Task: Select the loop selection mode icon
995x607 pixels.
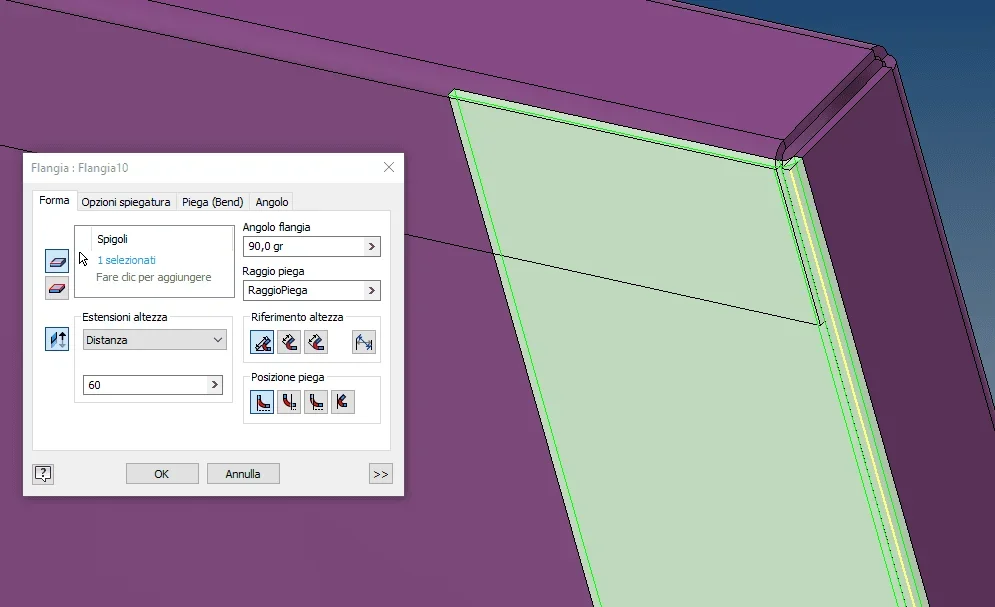Action: 57,288
